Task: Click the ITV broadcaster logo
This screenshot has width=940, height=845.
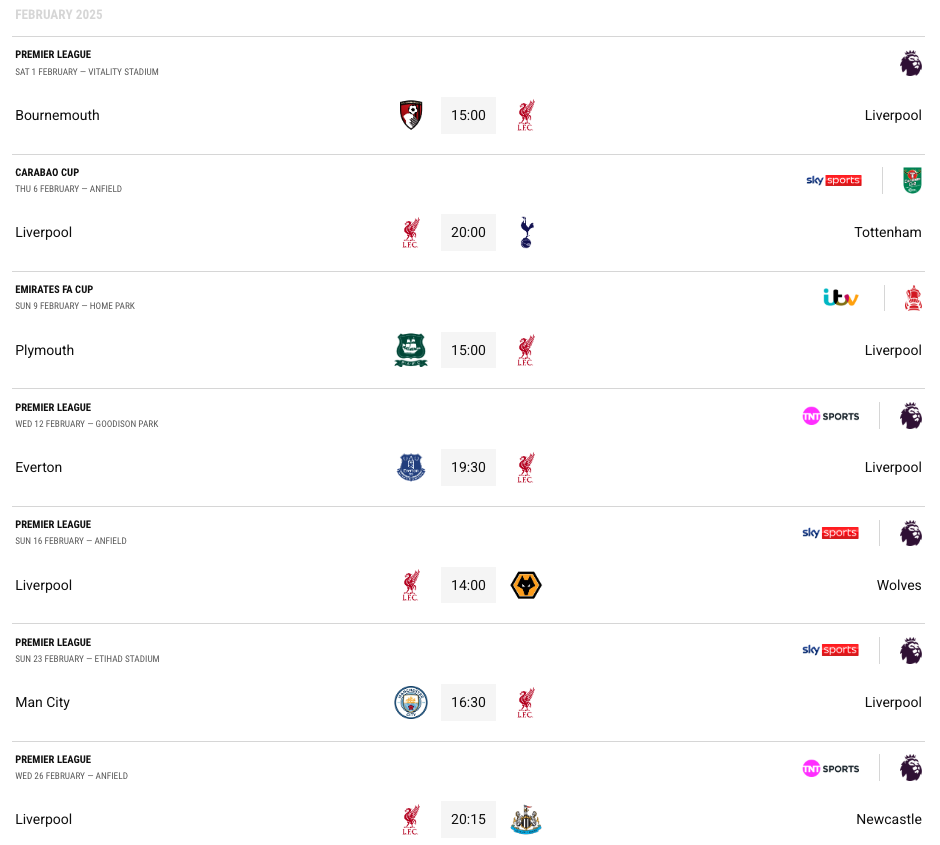Action: click(840, 297)
